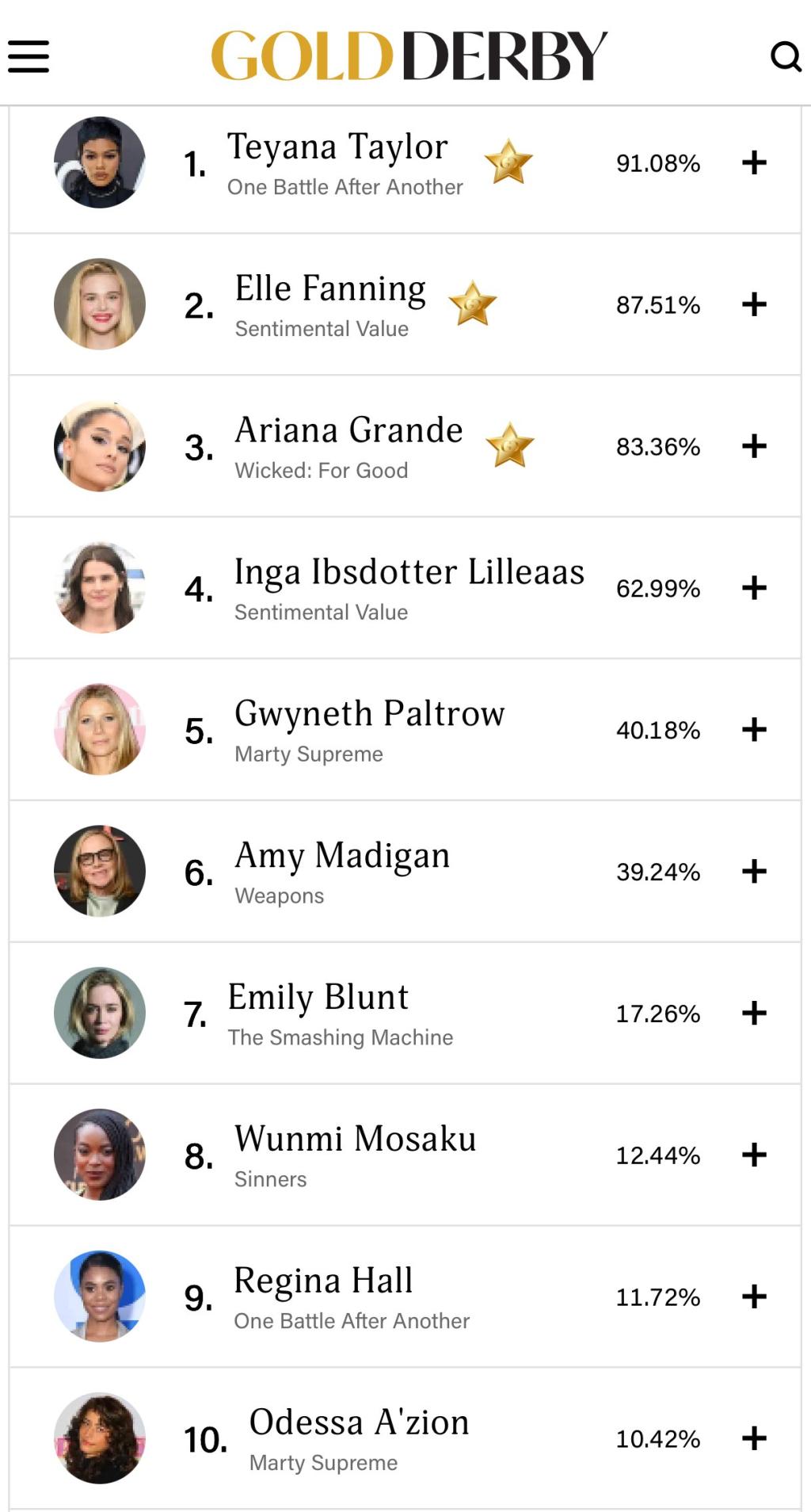Image resolution: width=811 pixels, height=1512 pixels.
Task: Click the Emily Blunt name link
Action: coord(318,998)
